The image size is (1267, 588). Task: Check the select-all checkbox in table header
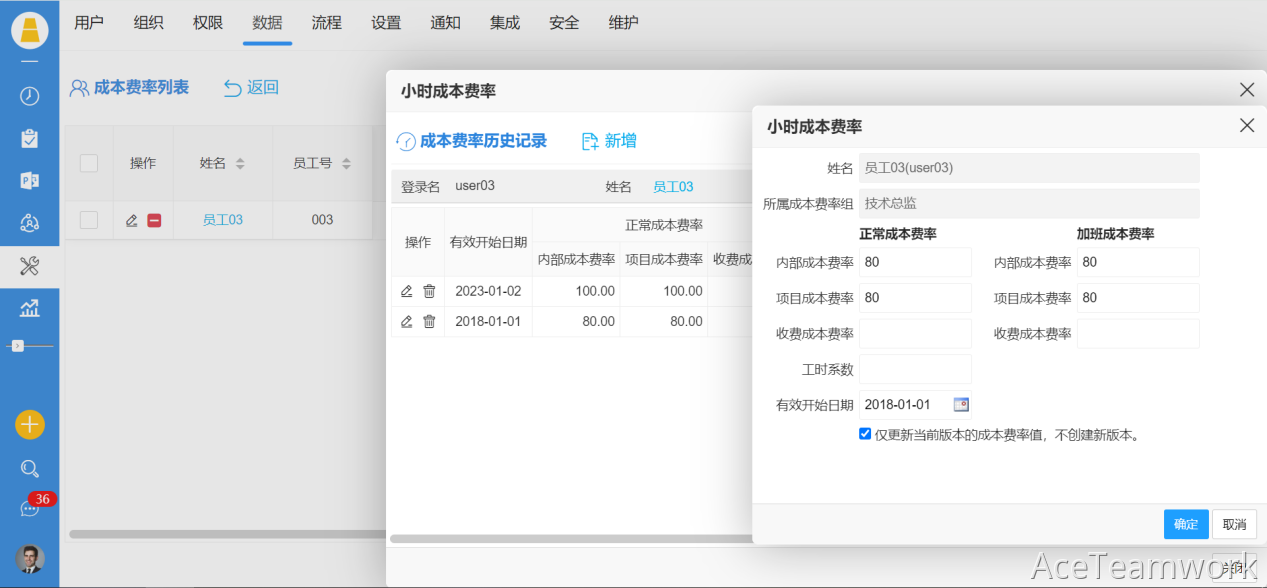click(x=89, y=163)
